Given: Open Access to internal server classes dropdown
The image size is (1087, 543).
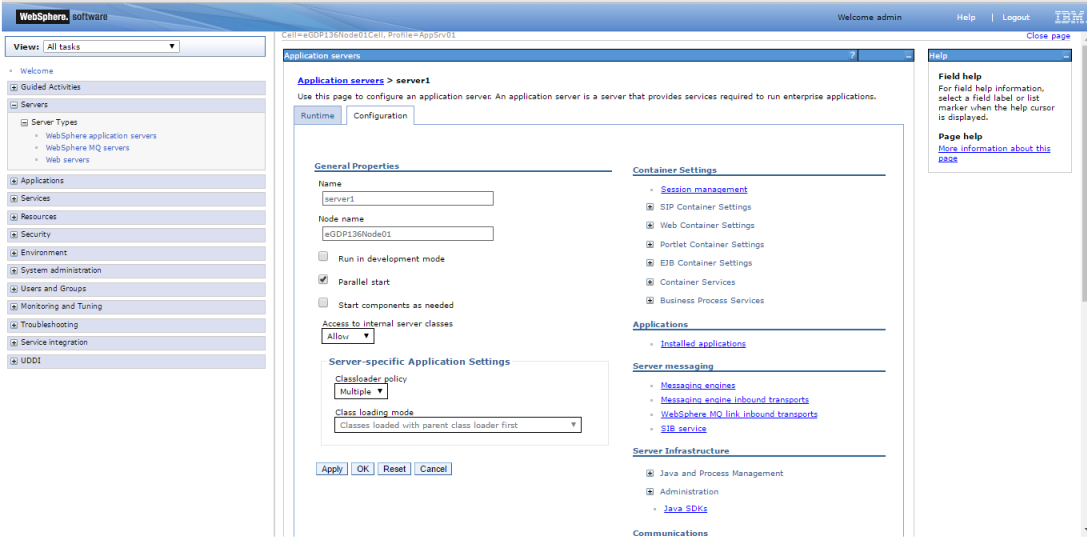Looking at the screenshot, I should [348, 336].
